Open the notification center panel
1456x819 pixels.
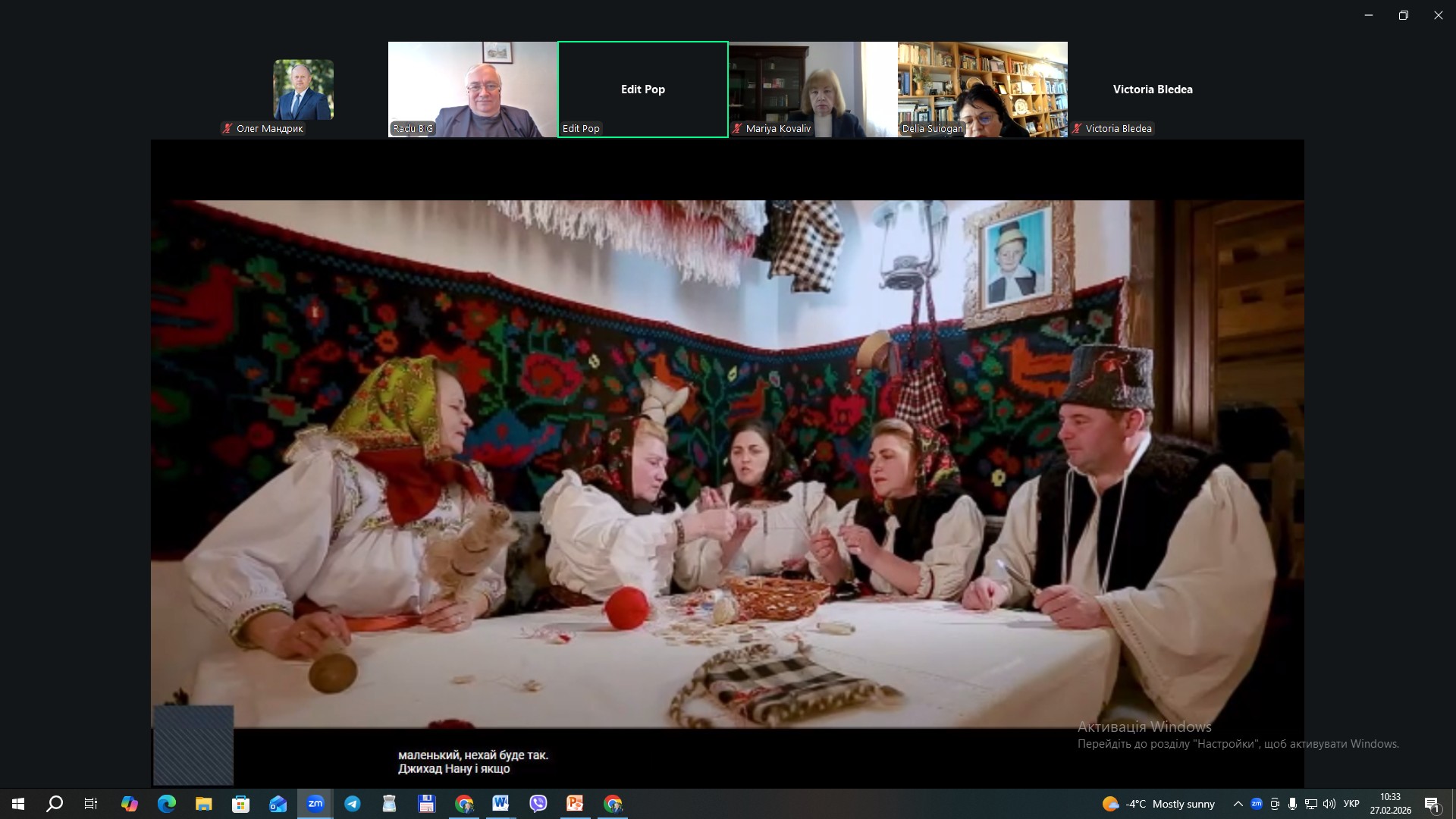click(x=1432, y=804)
